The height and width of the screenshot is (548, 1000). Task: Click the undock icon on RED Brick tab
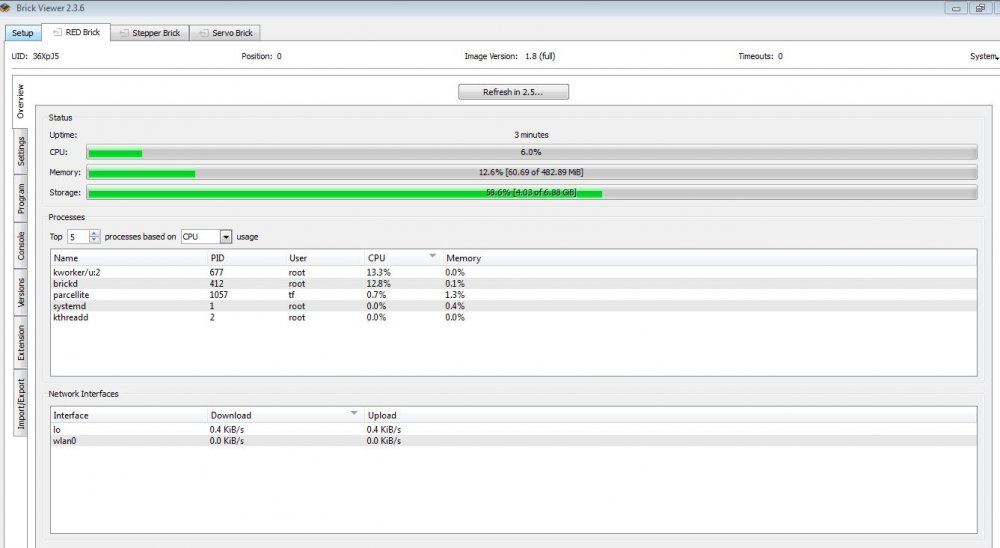pyautogui.click(x=57, y=33)
